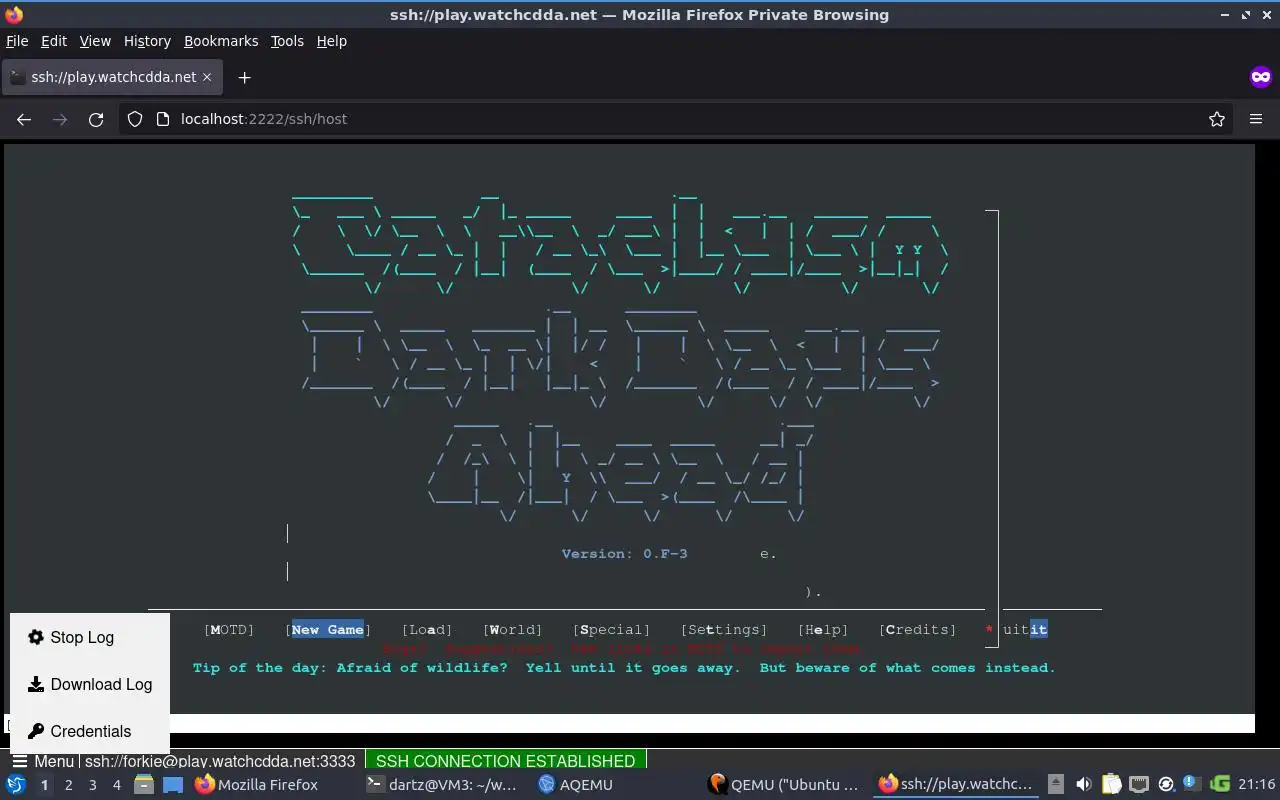Click the [Help] game menu option
This screenshot has width=1280, height=800.
click(823, 629)
